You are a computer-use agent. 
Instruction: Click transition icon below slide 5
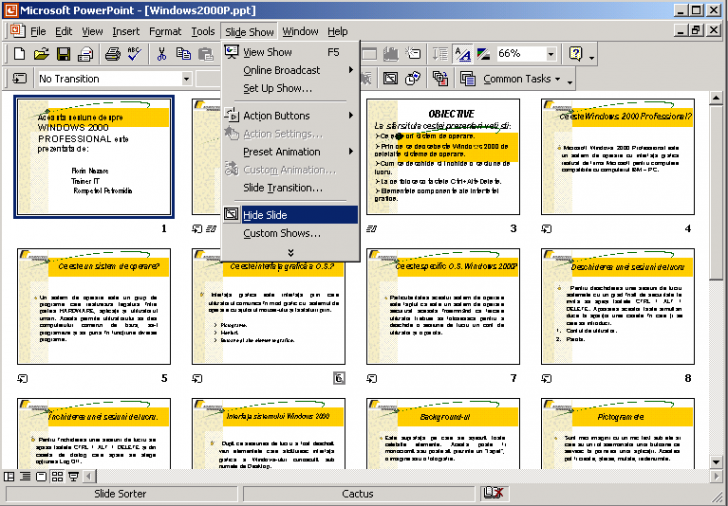point(22,379)
